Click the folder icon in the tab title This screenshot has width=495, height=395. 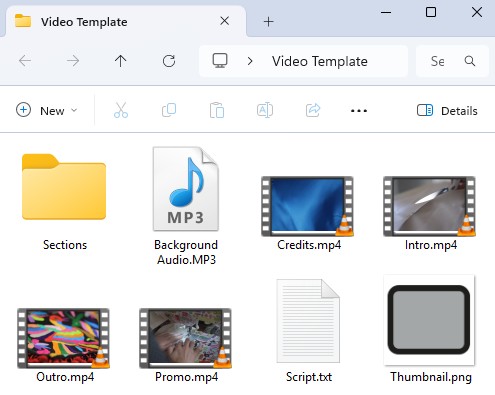[x=23, y=21]
